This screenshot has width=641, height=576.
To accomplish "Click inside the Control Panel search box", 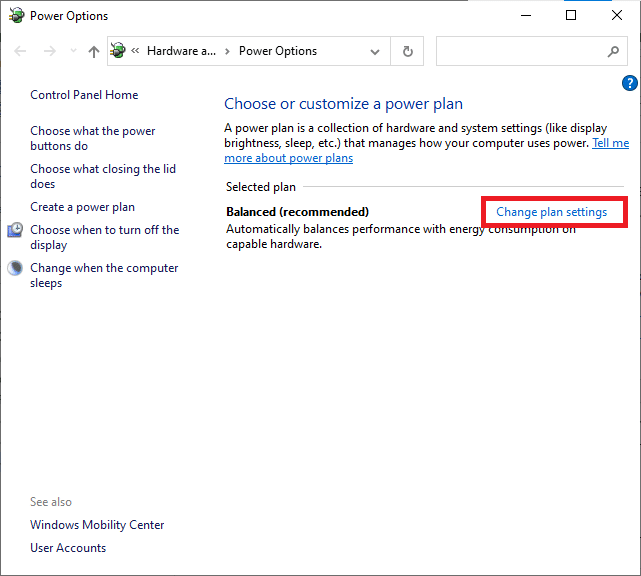I will pos(518,52).
